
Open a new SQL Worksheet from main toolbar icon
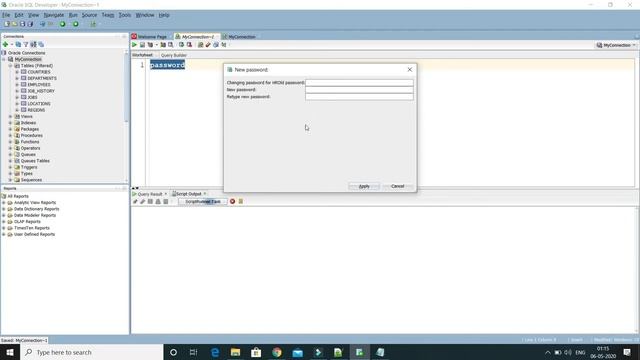tap(93, 24)
